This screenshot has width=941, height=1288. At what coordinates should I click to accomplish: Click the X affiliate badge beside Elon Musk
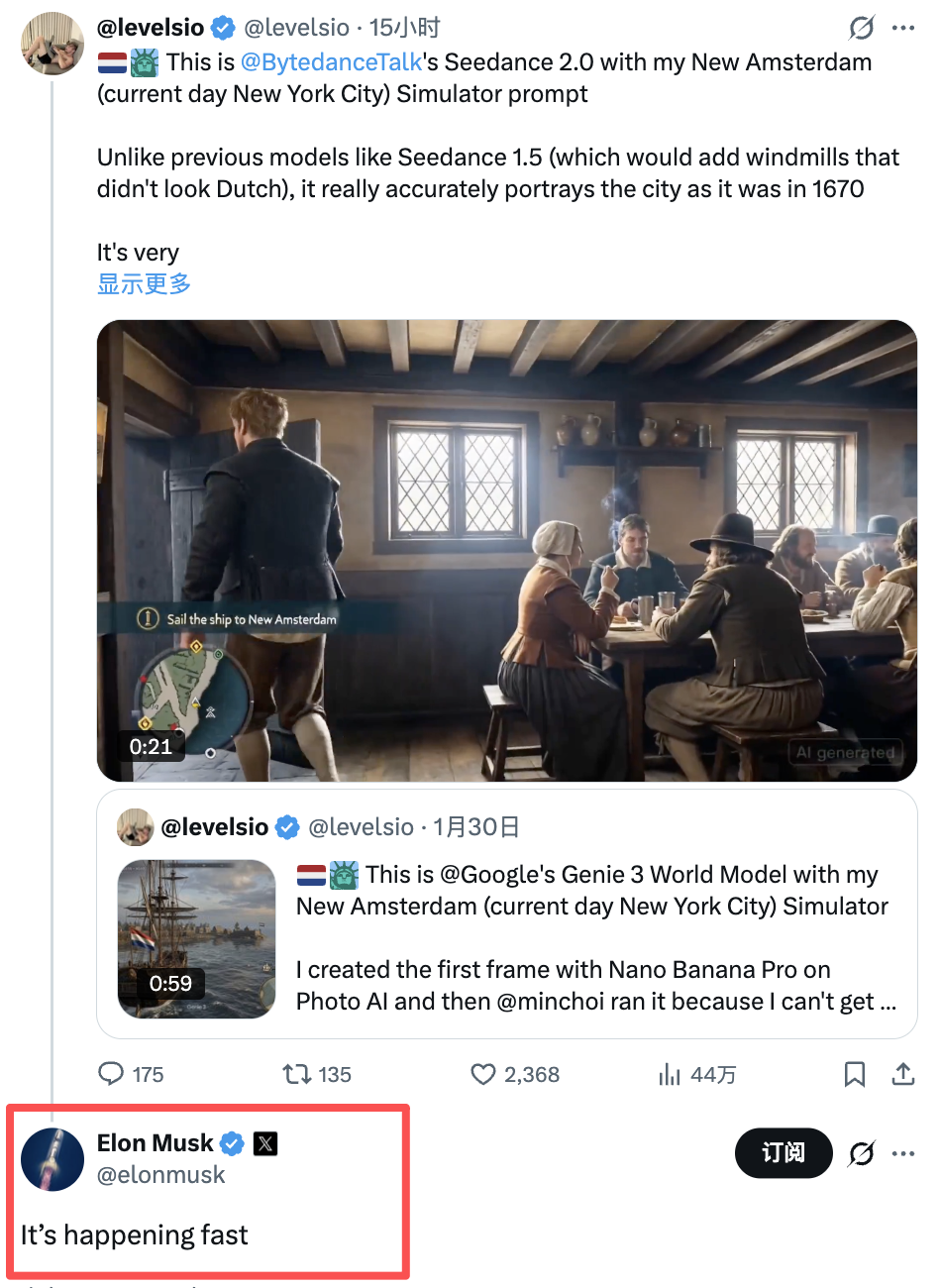click(x=265, y=1143)
